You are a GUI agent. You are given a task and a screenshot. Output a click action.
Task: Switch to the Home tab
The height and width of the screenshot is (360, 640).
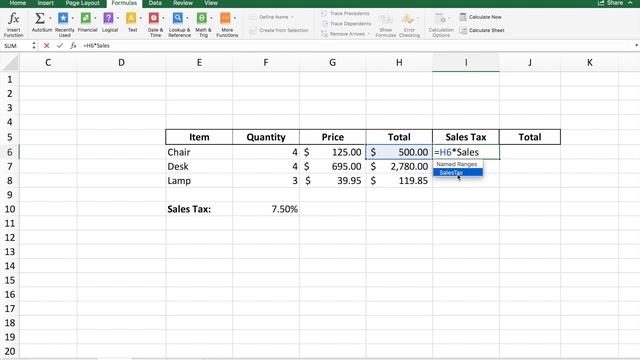pos(18,3)
